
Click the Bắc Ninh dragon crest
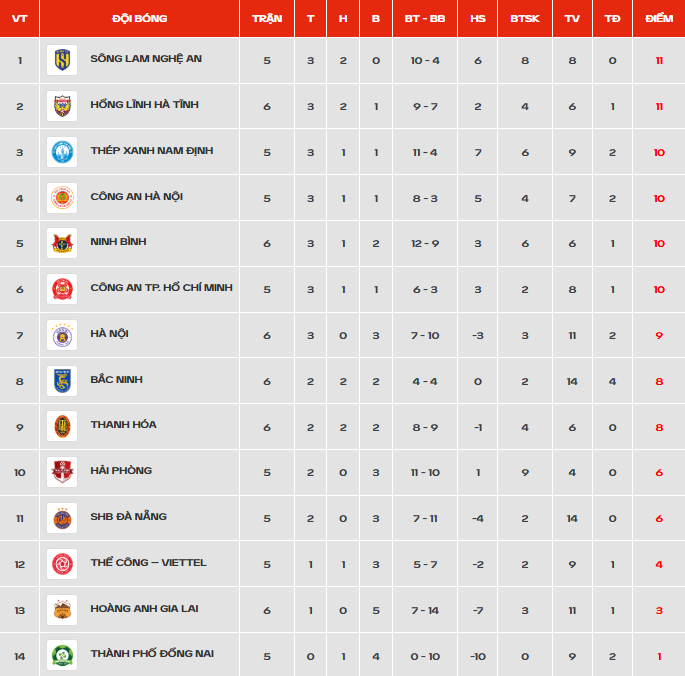click(x=62, y=381)
